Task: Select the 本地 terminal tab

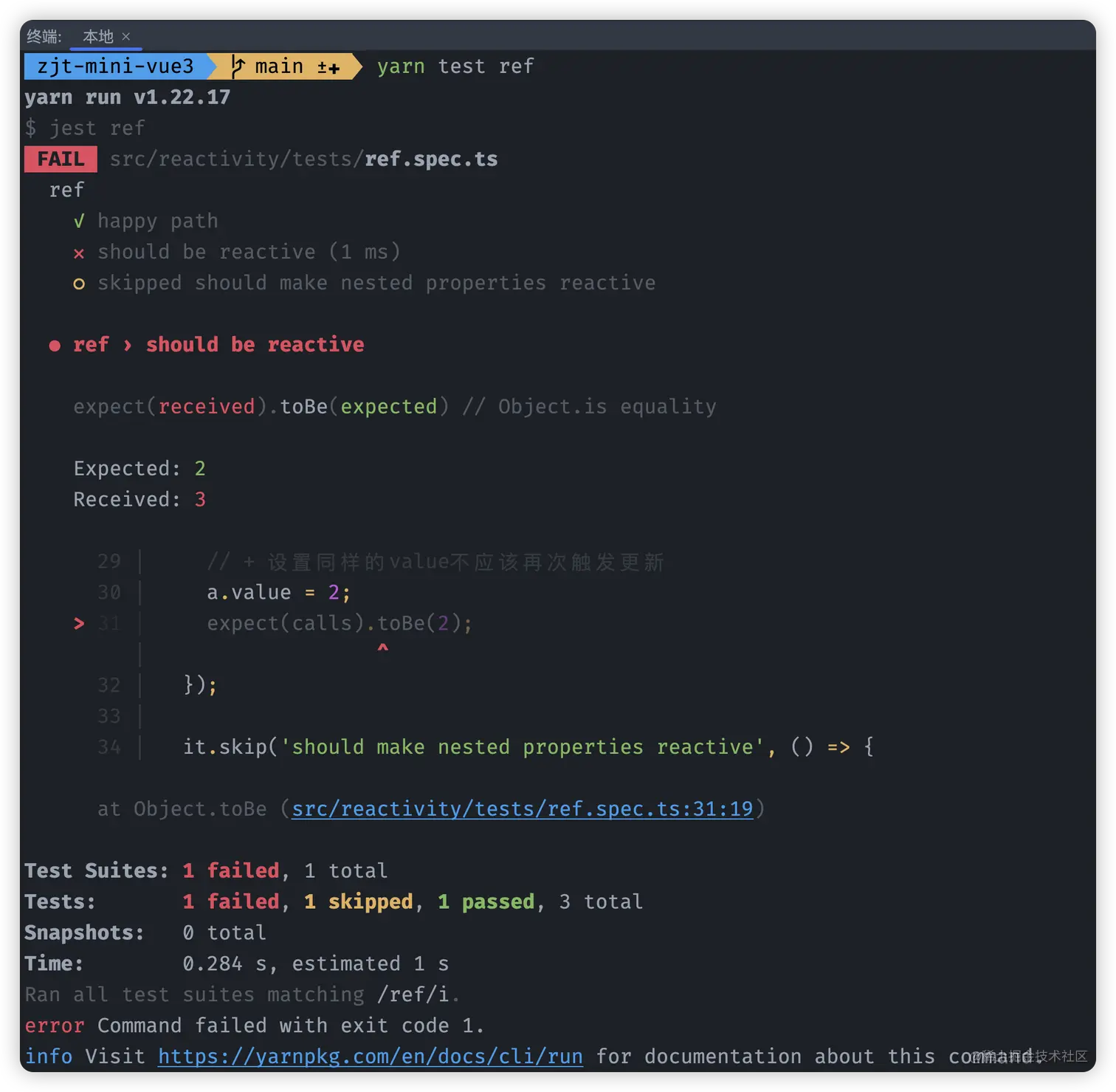Action: coord(98,36)
